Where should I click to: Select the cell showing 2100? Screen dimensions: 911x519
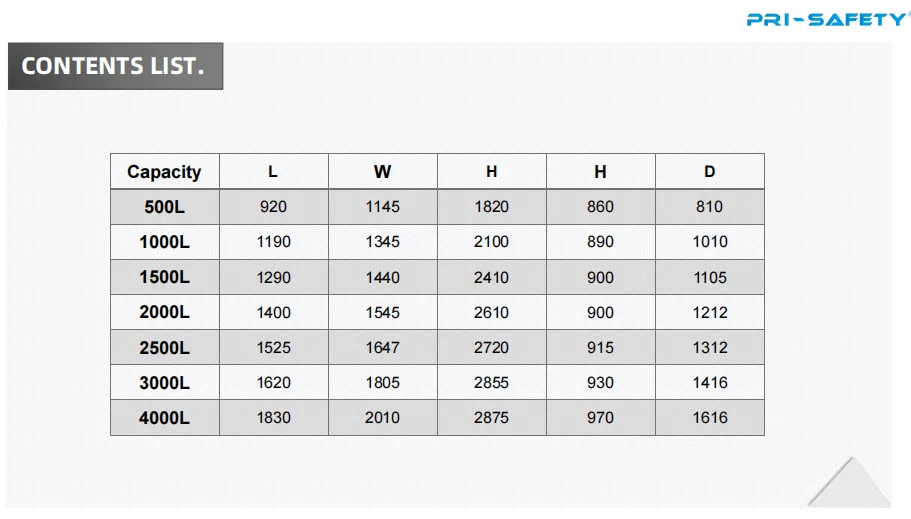(491, 242)
